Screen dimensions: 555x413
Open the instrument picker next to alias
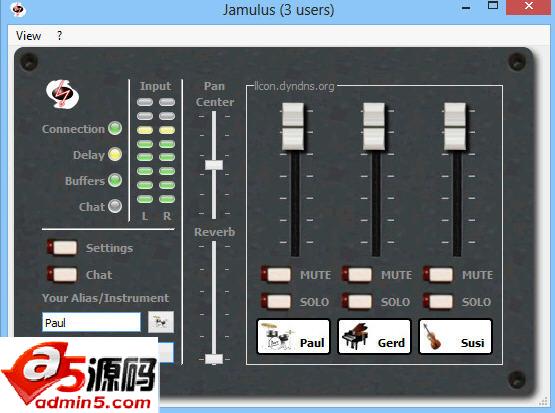tap(161, 322)
